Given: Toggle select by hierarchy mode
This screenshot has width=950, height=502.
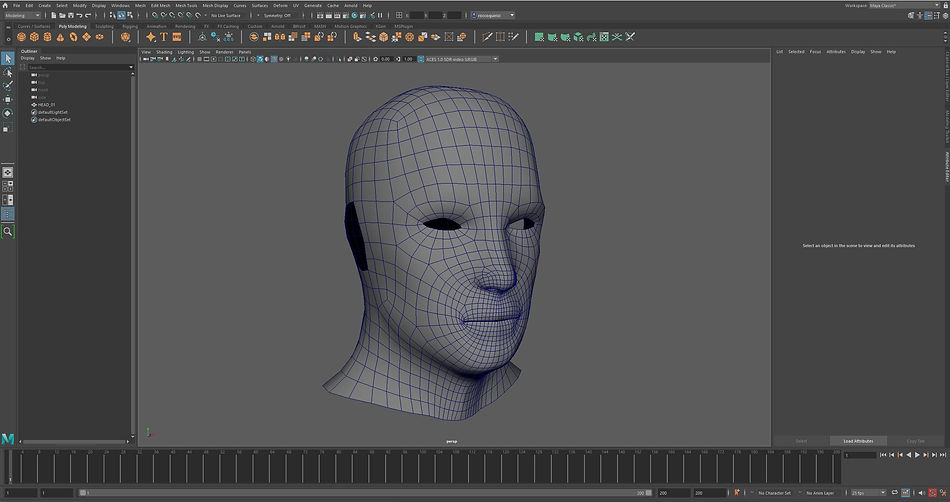Looking at the screenshot, I should point(113,15).
